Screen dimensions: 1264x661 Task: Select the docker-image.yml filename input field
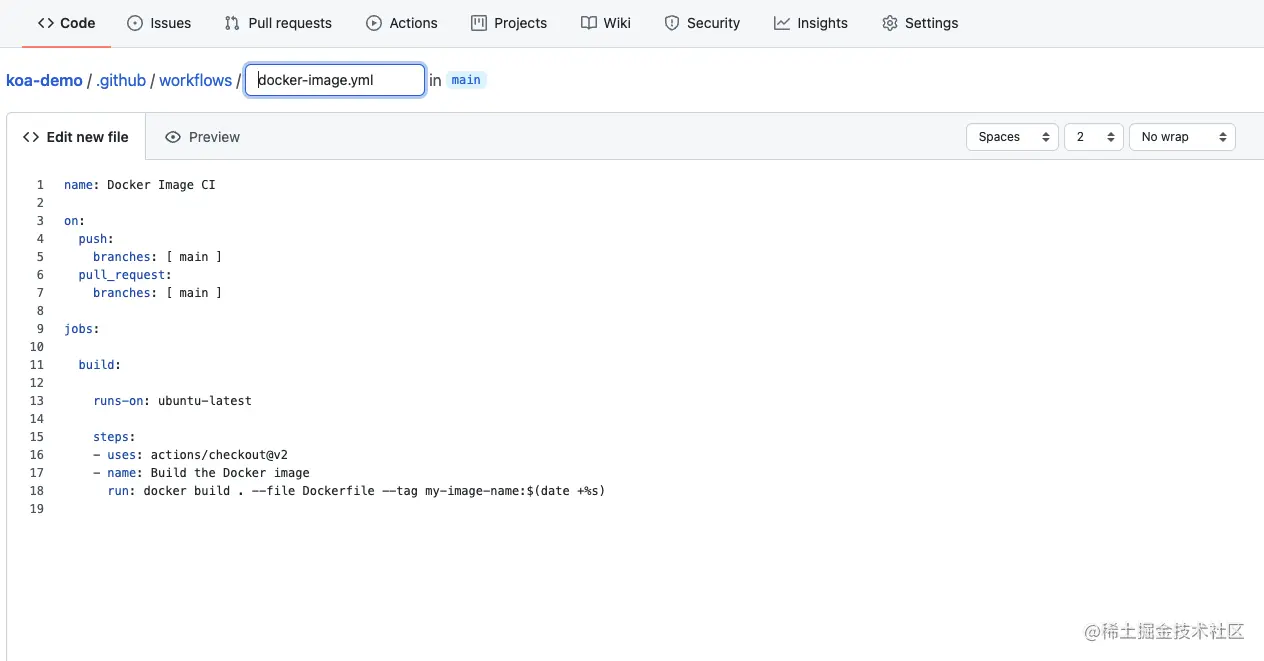point(334,79)
